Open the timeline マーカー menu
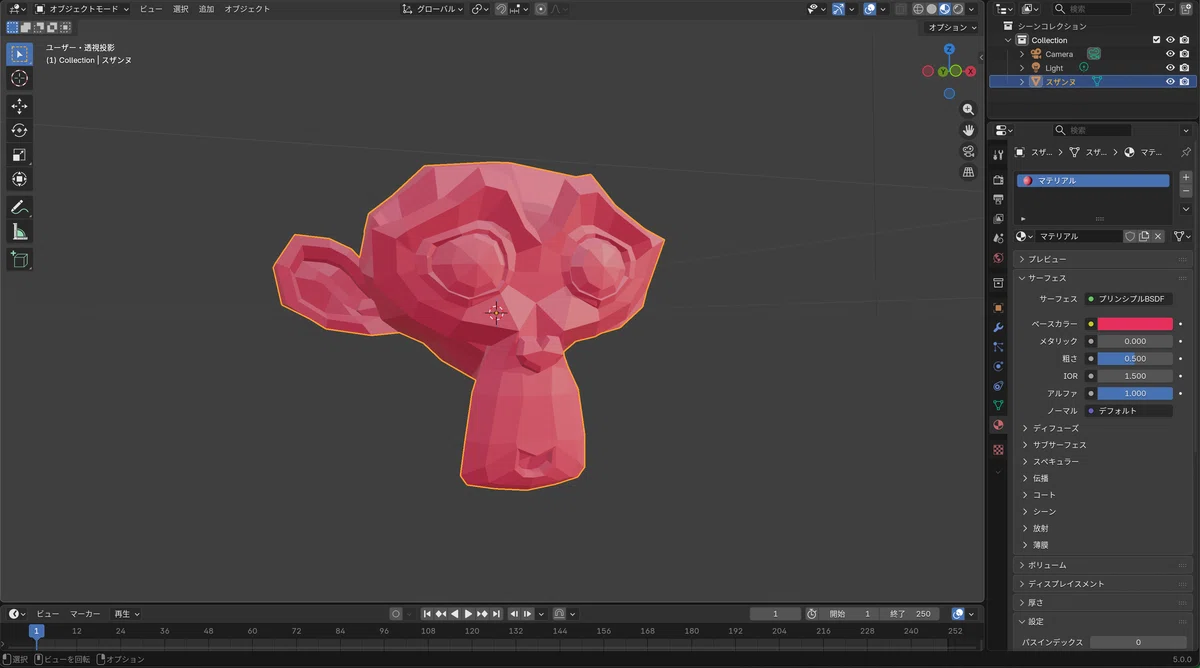Viewport: 1200px width, 668px height. click(85, 614)
